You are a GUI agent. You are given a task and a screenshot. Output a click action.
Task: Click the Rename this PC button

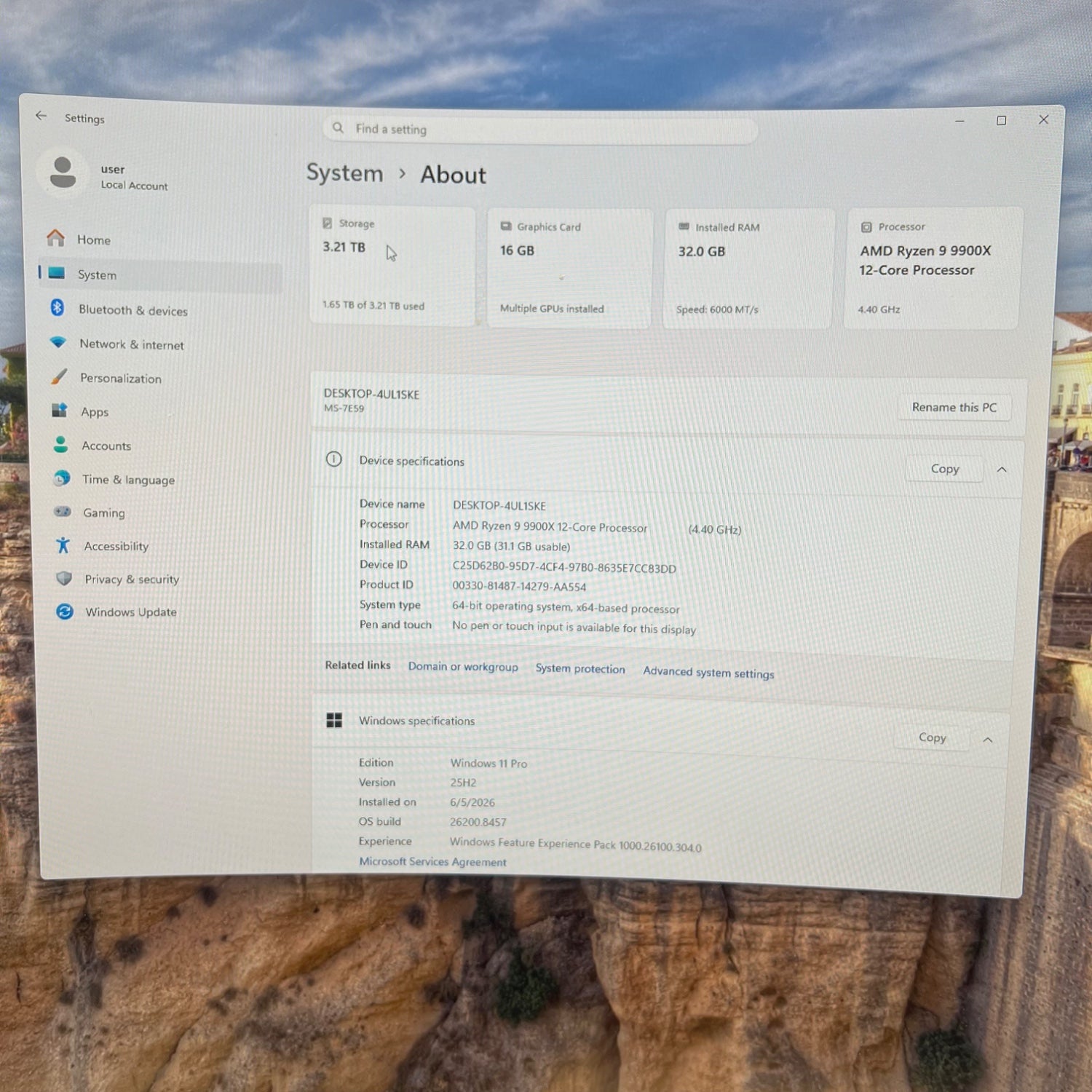point(954,407)
